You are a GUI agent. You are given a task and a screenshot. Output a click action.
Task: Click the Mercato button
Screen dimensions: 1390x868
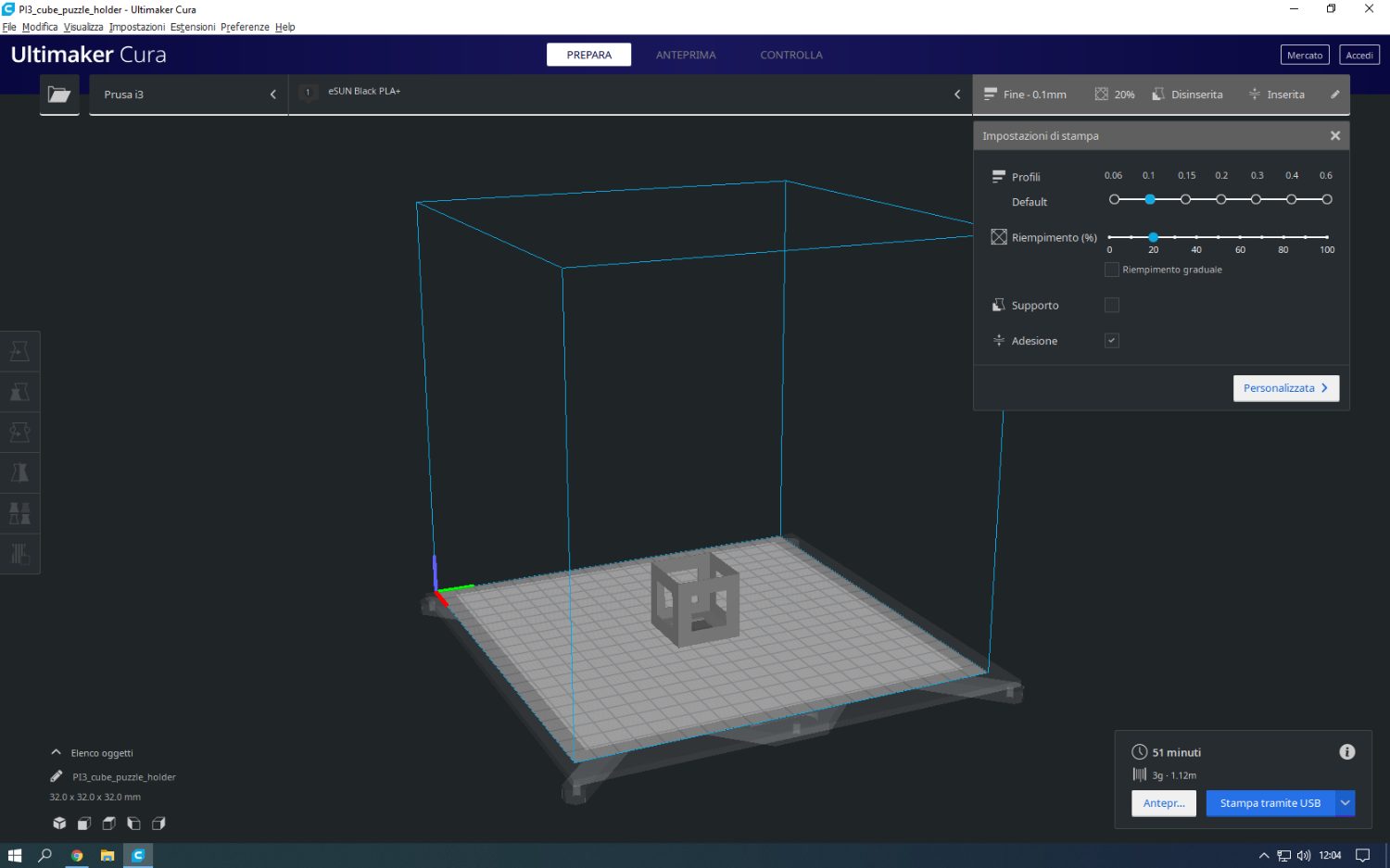pyautogui.click(x=1305, y=56)
